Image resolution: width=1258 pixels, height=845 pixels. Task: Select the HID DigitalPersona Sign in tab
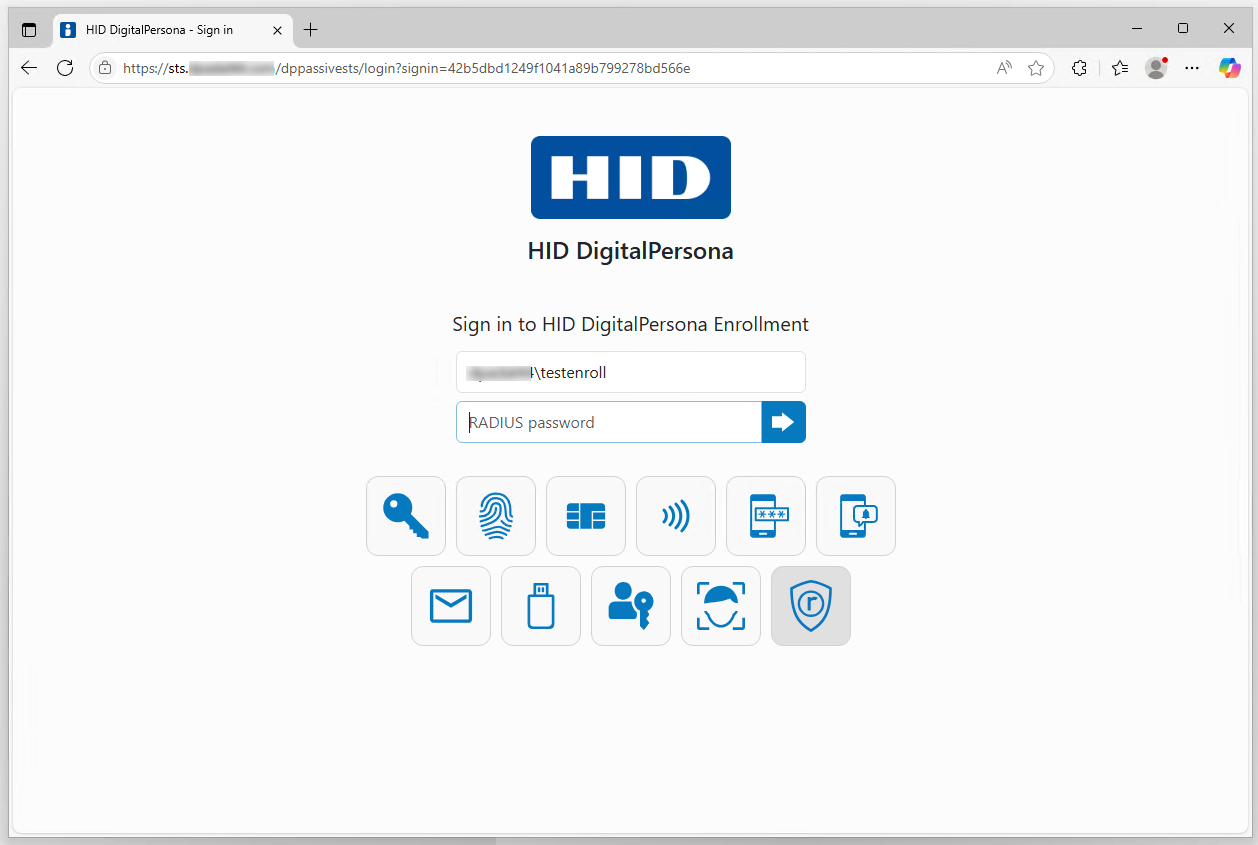160,30
